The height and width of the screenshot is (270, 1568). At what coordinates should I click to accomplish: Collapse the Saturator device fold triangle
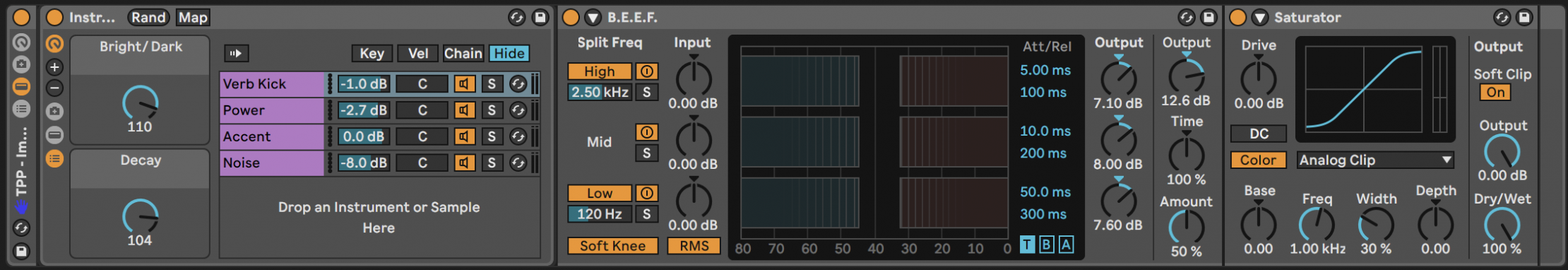(x=1260, y=18)
